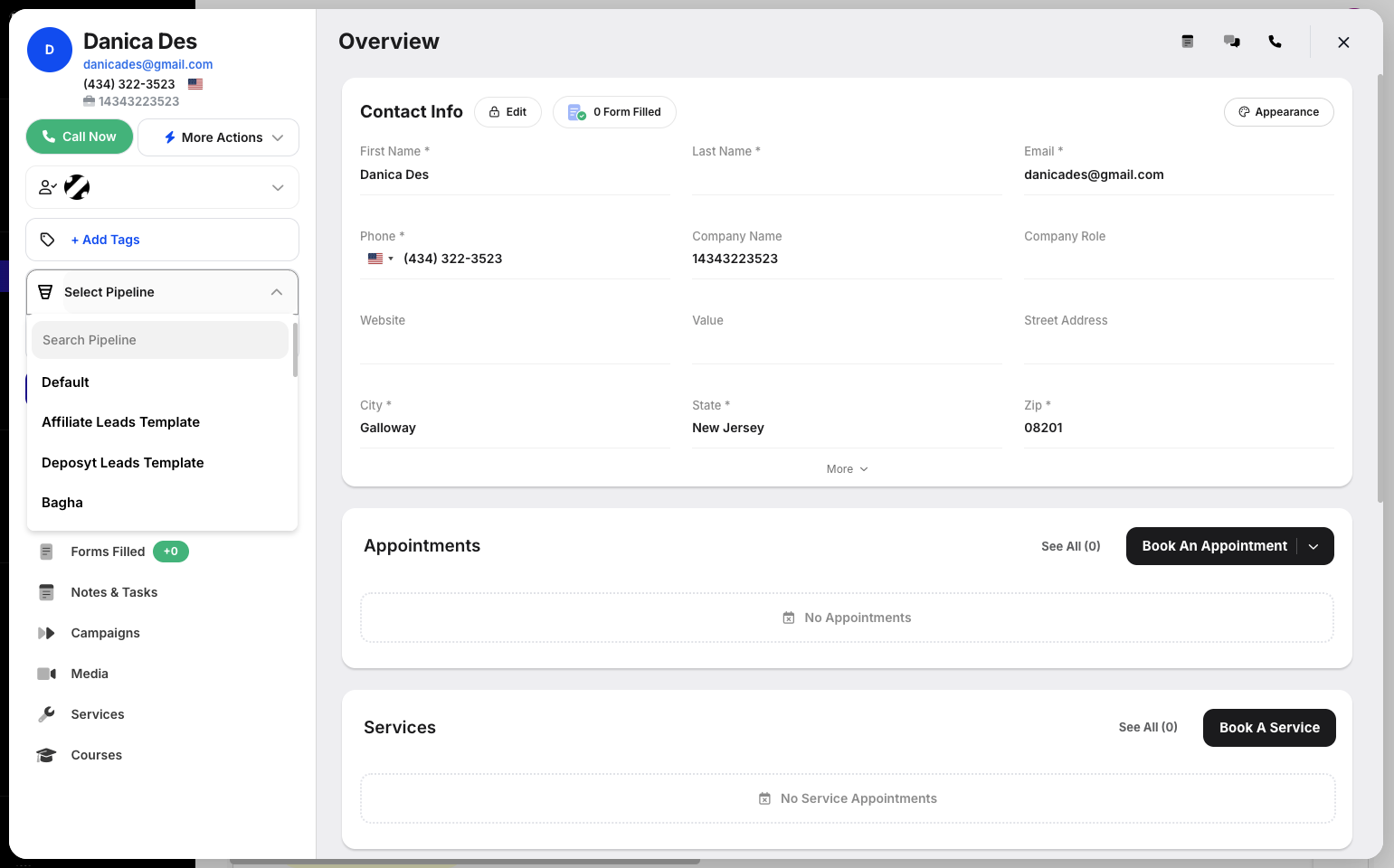Expand More contact info fields

click(x=847, y=469)
